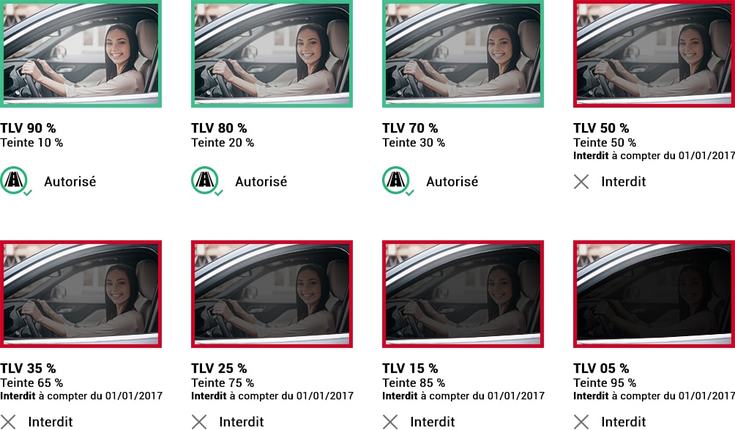Image resolution: width=735 pixels, height=430 pixels.
Task: Open the TLV 90 % car window photo
Action: (81, 53)
